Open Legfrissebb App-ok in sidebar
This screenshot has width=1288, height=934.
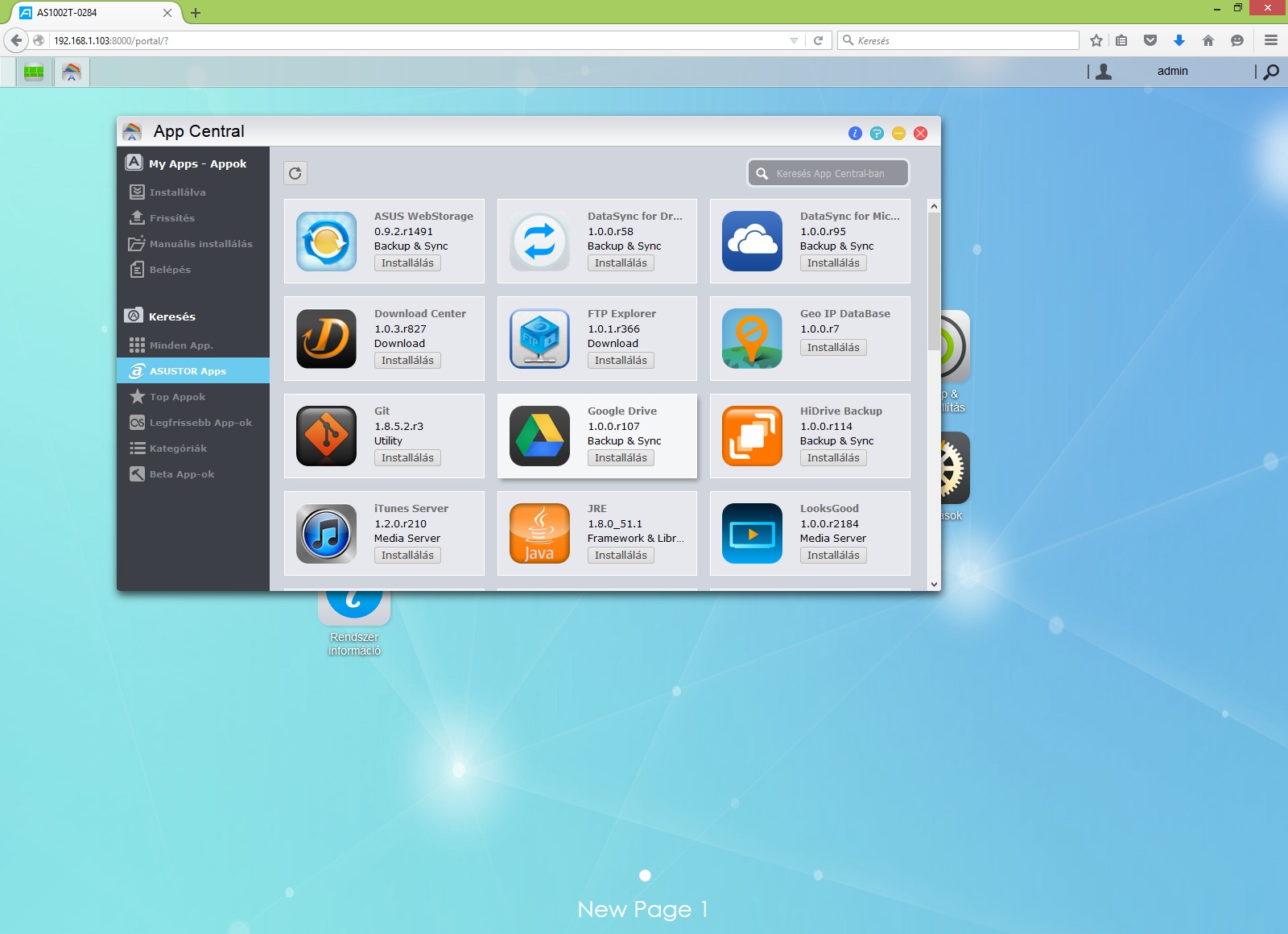(x=193, y=423)
